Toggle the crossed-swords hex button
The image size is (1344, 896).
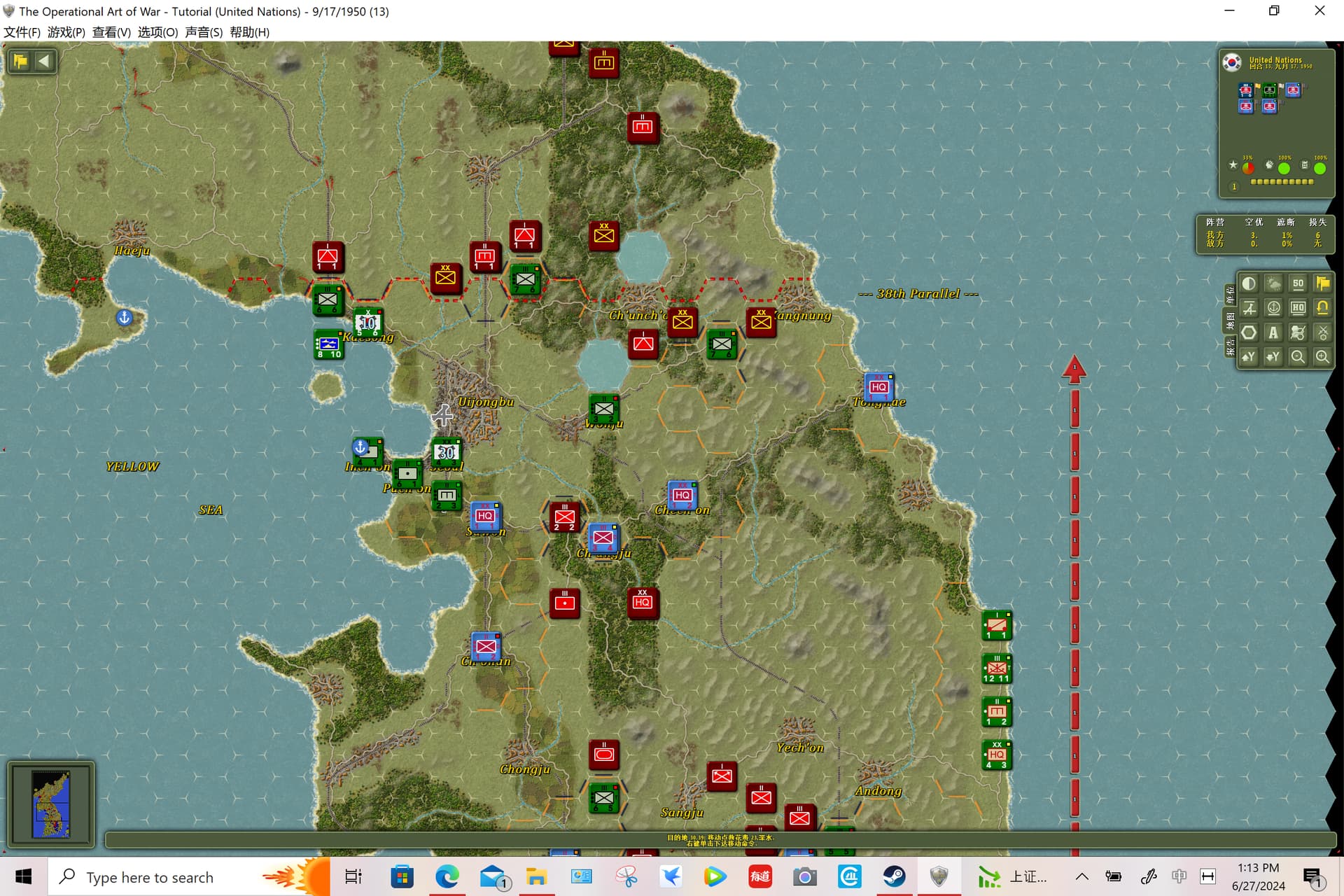click(1322, 332)
